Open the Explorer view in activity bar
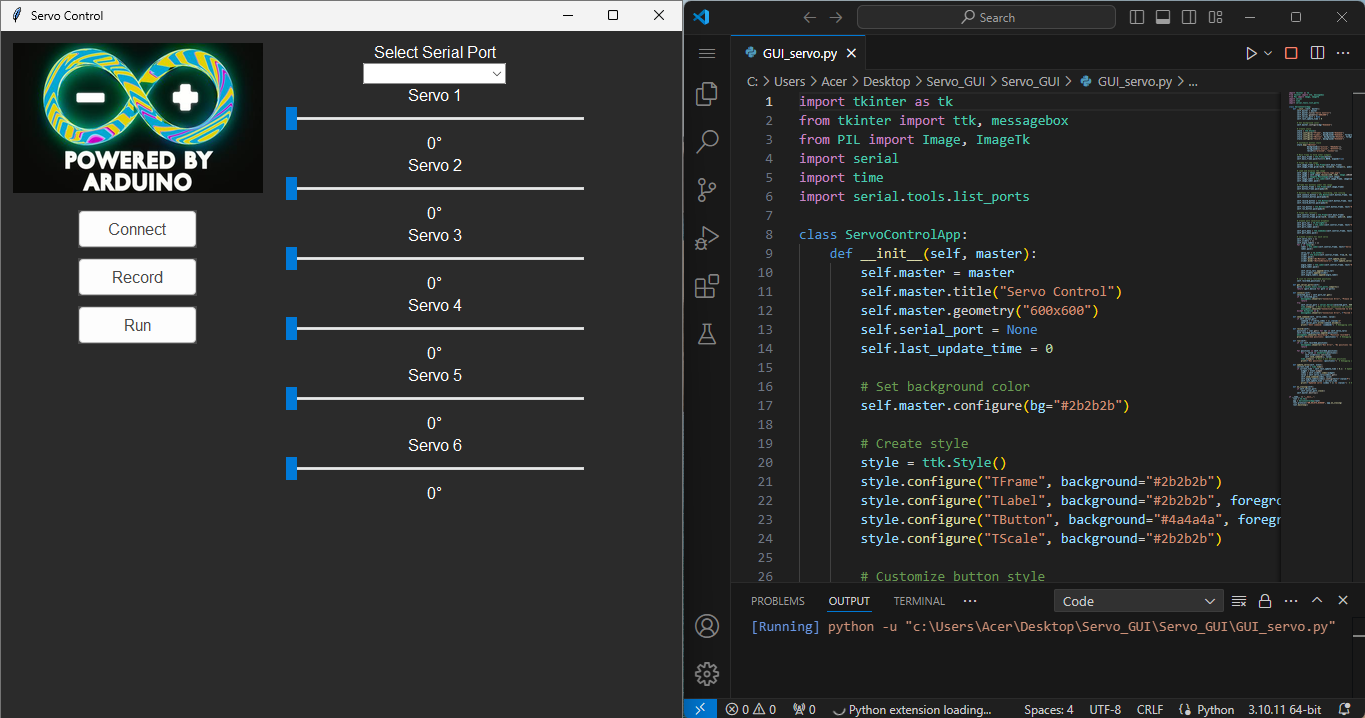Viewport: 1365px width, 718px height. click(707, 94)
